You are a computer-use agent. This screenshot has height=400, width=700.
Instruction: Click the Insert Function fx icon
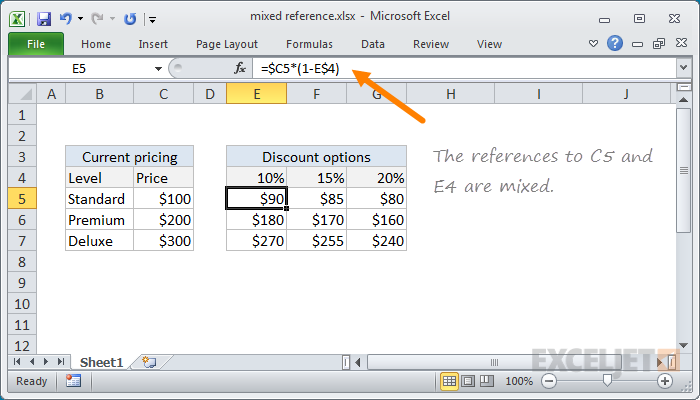(240, 68)
